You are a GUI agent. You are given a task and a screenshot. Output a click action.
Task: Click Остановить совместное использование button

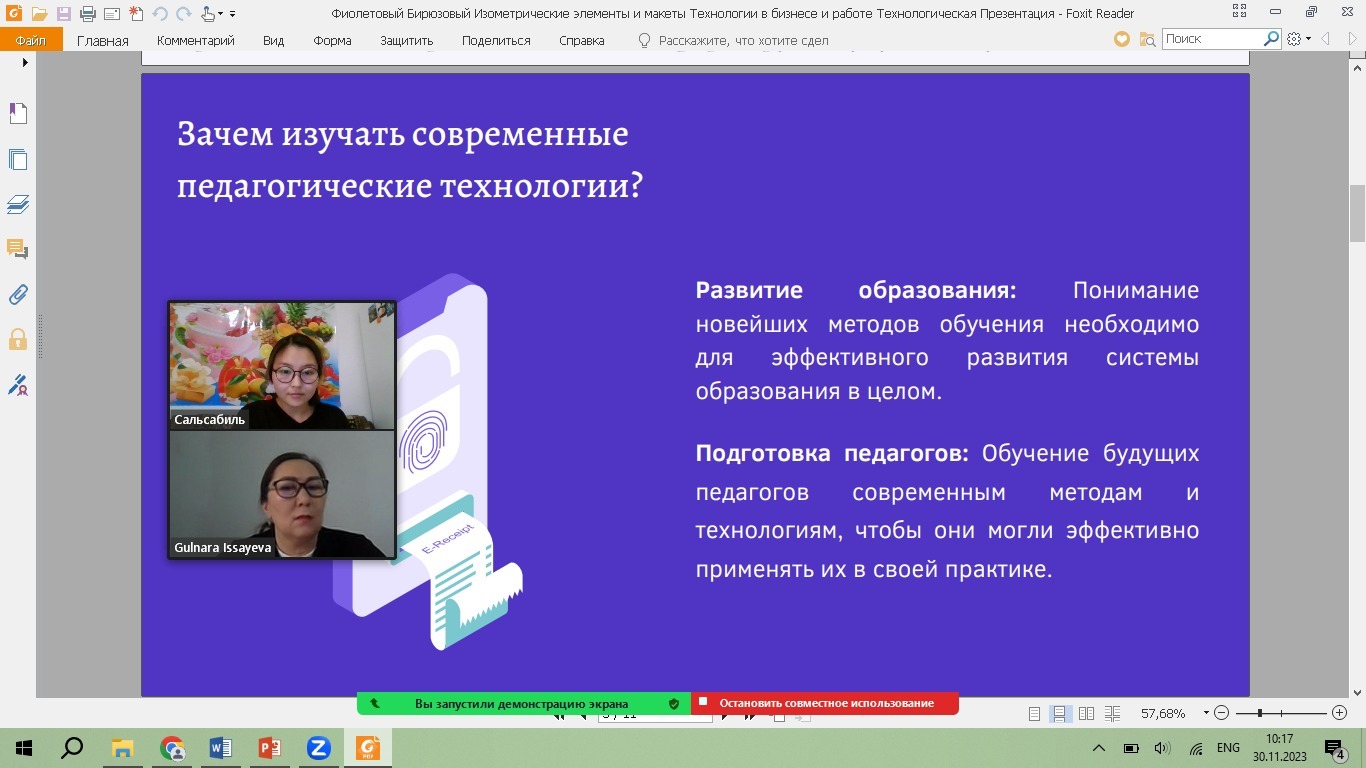[825, 703]
